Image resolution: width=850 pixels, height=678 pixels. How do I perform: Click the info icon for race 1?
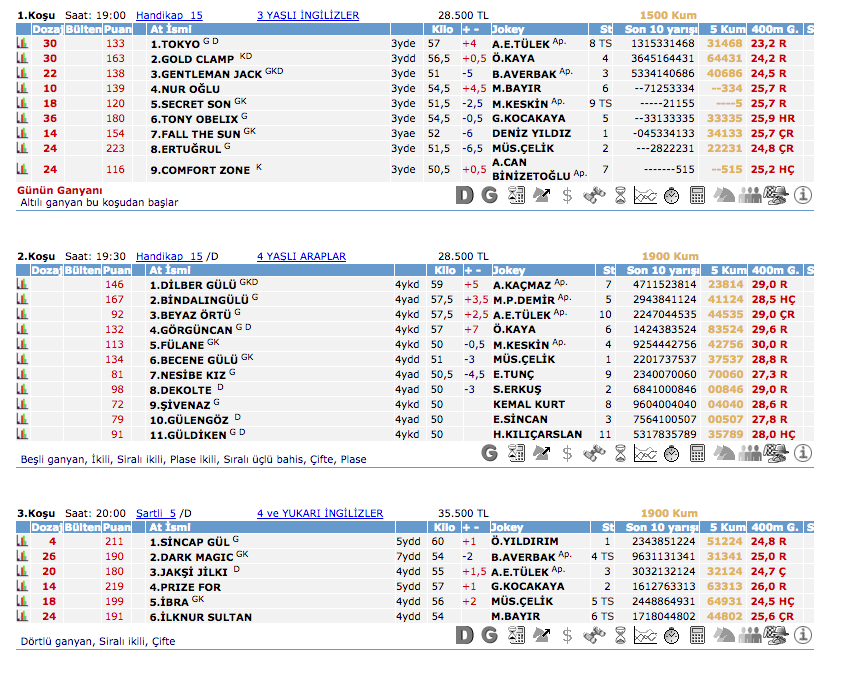point(802,195)
